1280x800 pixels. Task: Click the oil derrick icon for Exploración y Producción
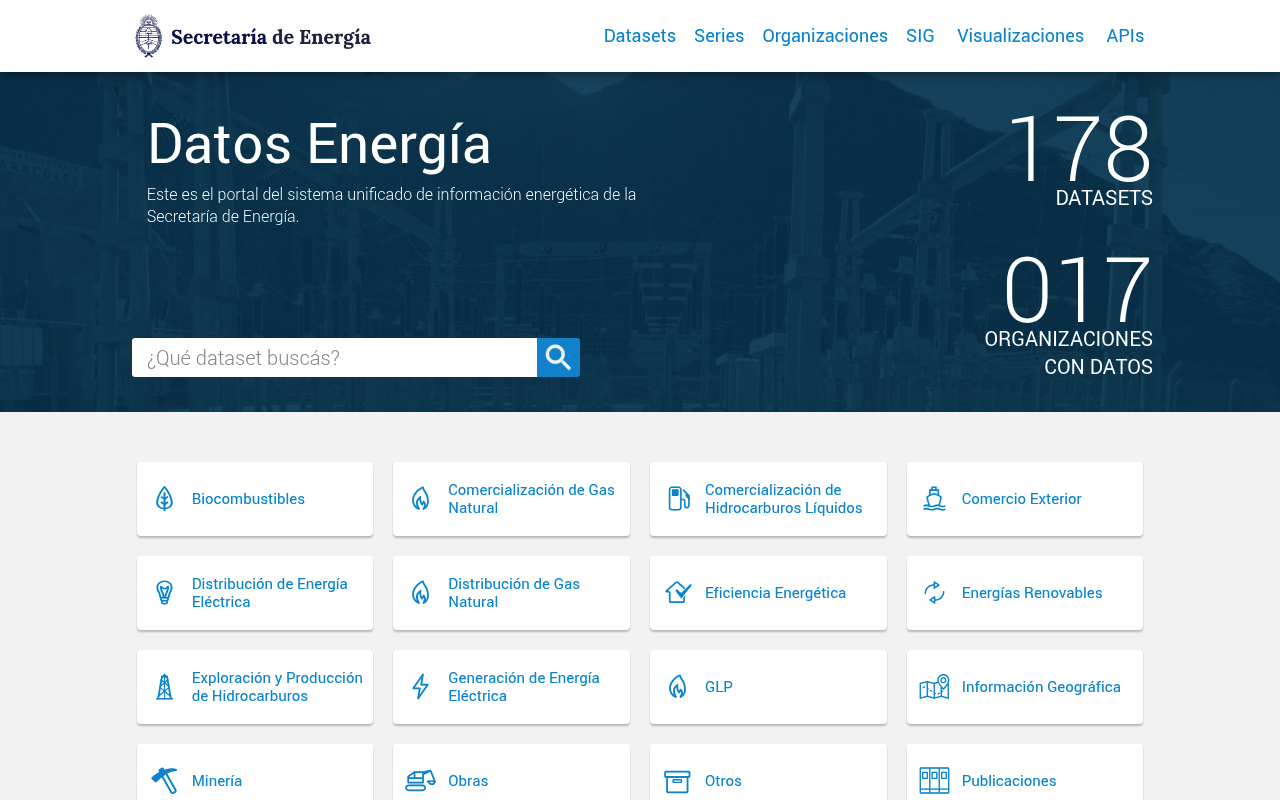click(165, 687)
